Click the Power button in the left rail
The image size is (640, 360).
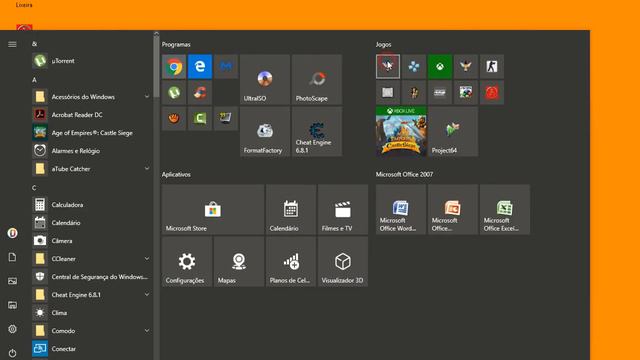pyautogui.click(x=12, y=353)
